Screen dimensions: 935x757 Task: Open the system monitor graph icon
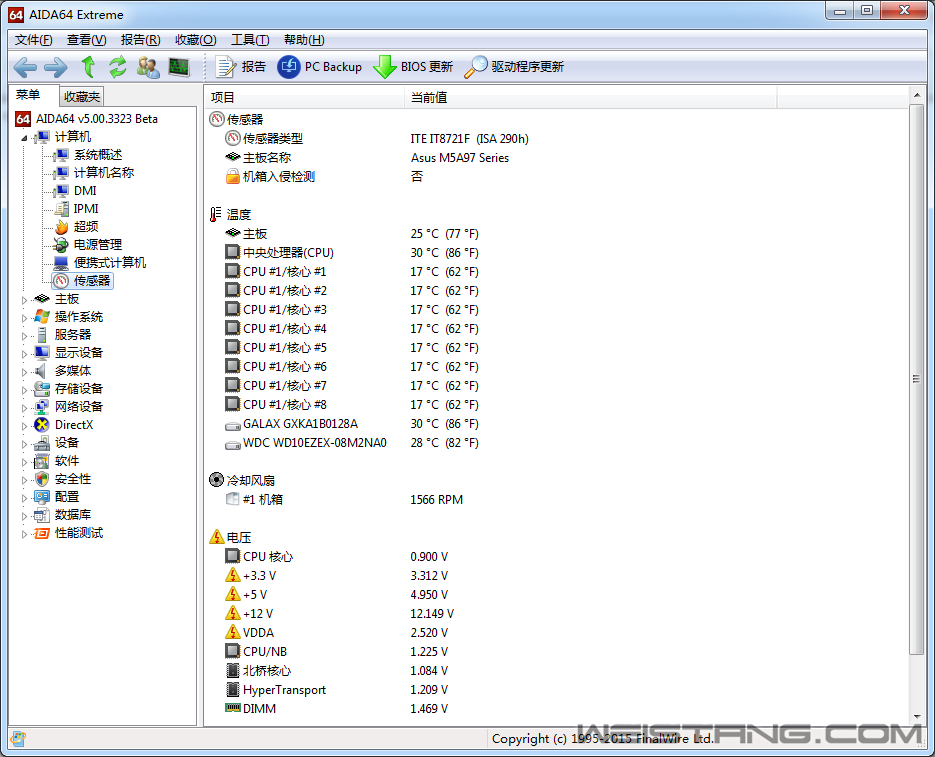click(179, 67)
